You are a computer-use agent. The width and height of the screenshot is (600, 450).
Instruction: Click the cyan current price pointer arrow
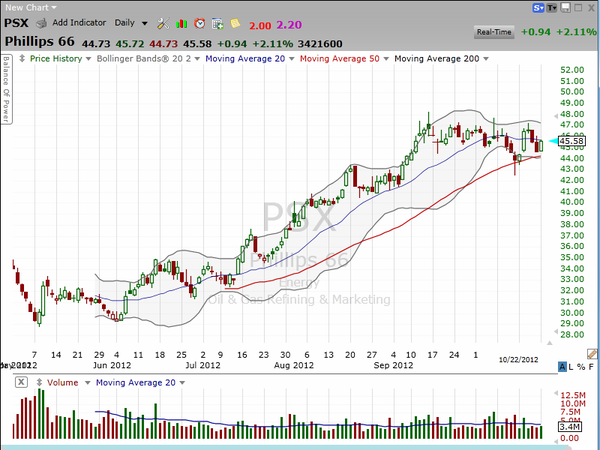[553, 141]
